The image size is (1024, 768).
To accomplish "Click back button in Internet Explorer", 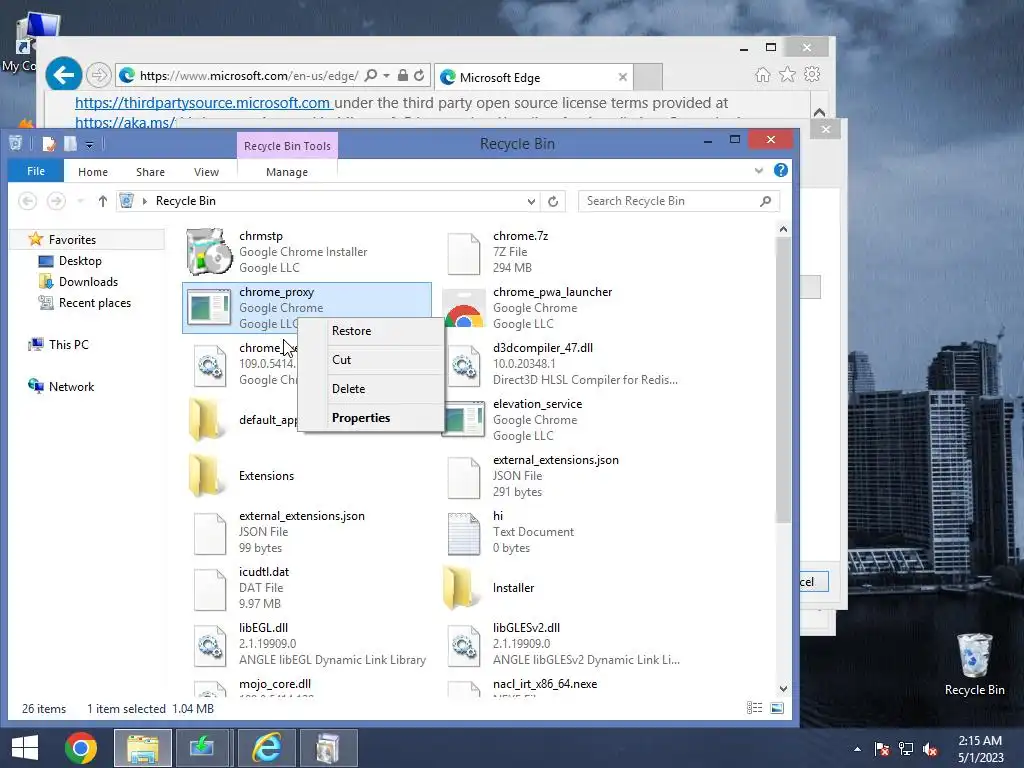I will (x=63, y=75).
